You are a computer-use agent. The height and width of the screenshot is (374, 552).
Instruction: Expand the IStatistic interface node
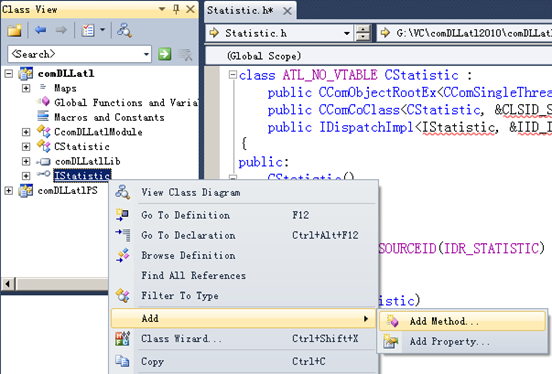26,175
